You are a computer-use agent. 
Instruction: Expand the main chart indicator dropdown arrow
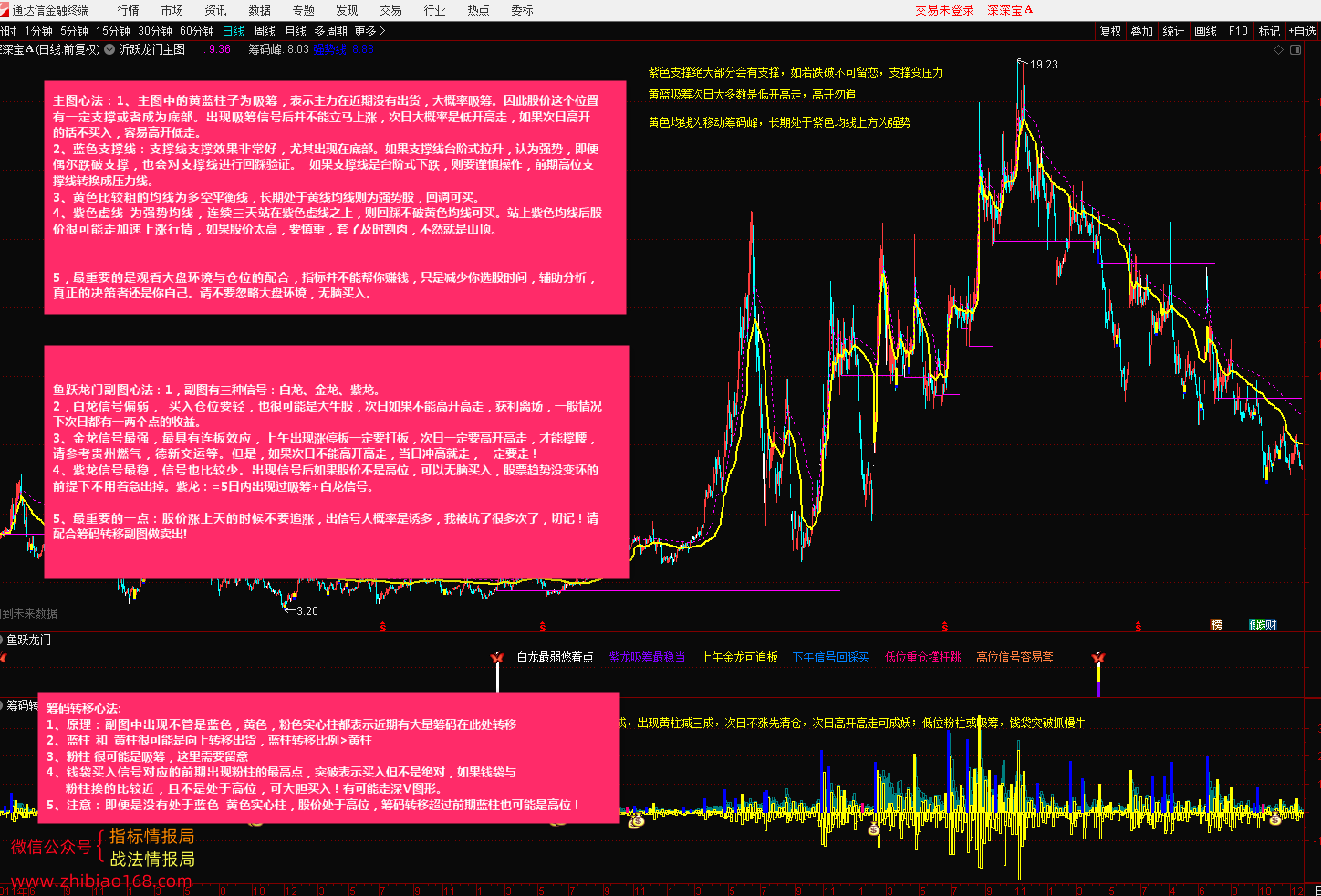click(109, 49)
